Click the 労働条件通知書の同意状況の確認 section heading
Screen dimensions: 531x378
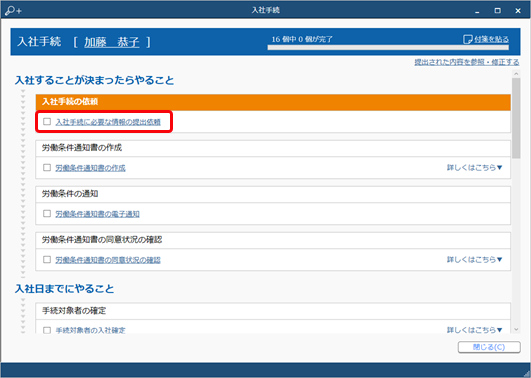pyautogui.click(x=102, y=240)
